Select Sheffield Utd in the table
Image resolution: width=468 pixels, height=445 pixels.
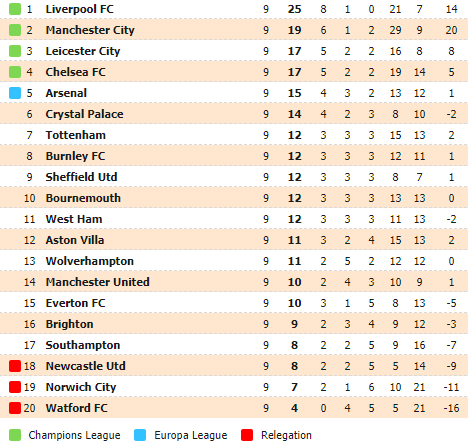point(81,177)
